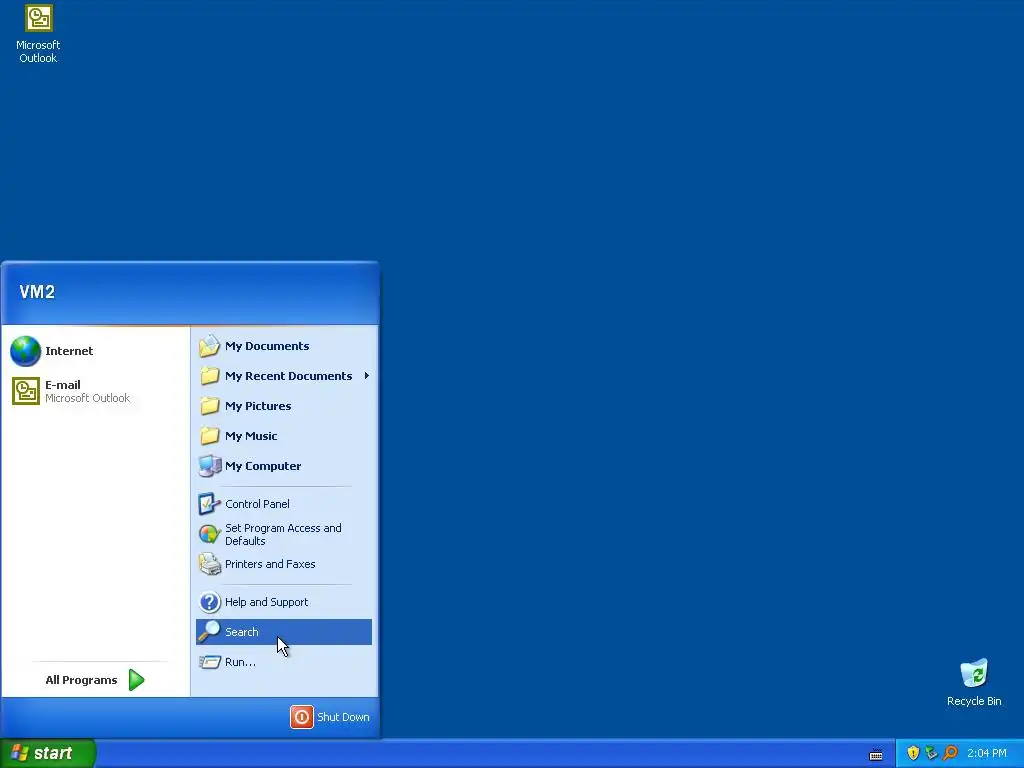Select the Microsoft Outlook desktop icon
The width and height of the screenshot is (1024, 768).
coord(38,34)
